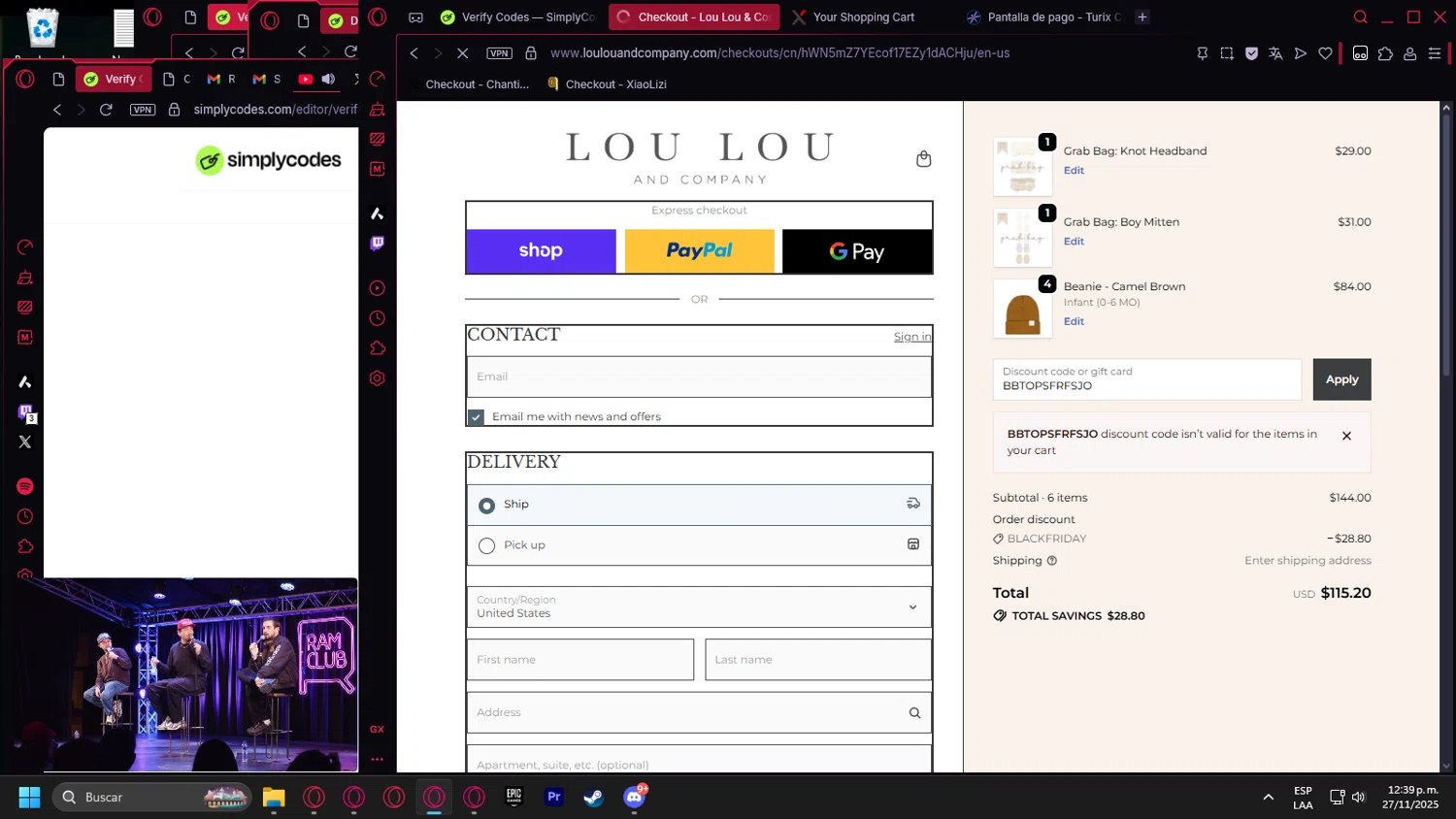Open the pinboard pin icon in Lou Lou toolbar
Screen dimensions: 1456x819
click(x=1202, y=53)
